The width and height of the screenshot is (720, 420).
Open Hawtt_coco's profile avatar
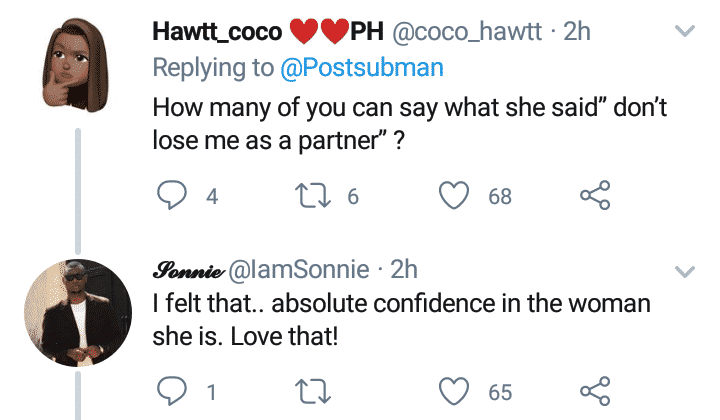pyautogui.click(x=78, y=55)
